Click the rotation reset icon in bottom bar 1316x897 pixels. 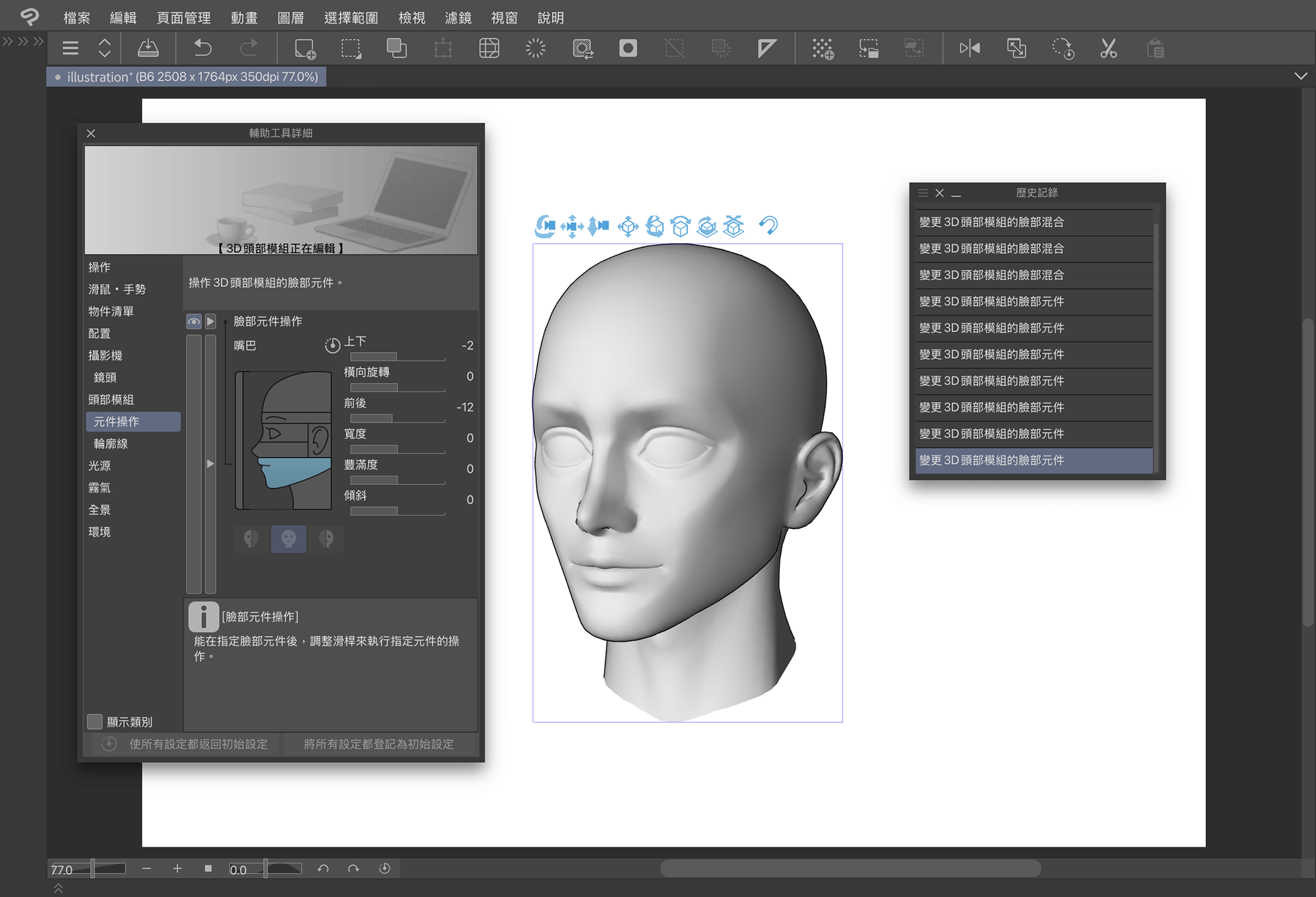pyautogui.click(x=385, y=869)
